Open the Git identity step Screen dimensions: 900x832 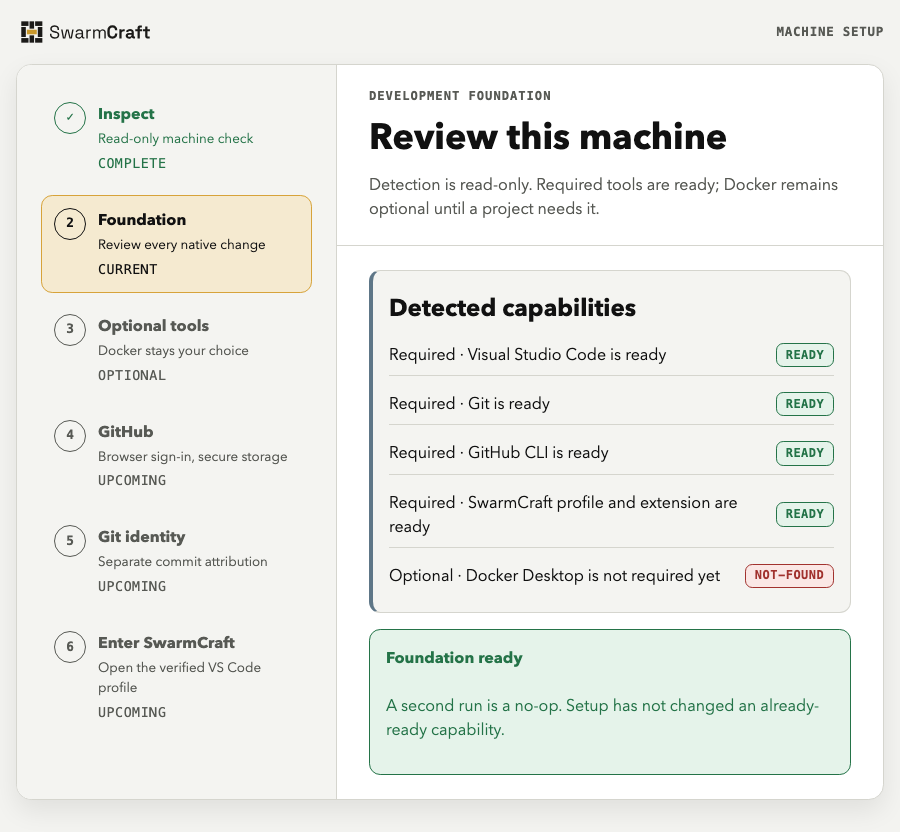(x=176, y=561)
